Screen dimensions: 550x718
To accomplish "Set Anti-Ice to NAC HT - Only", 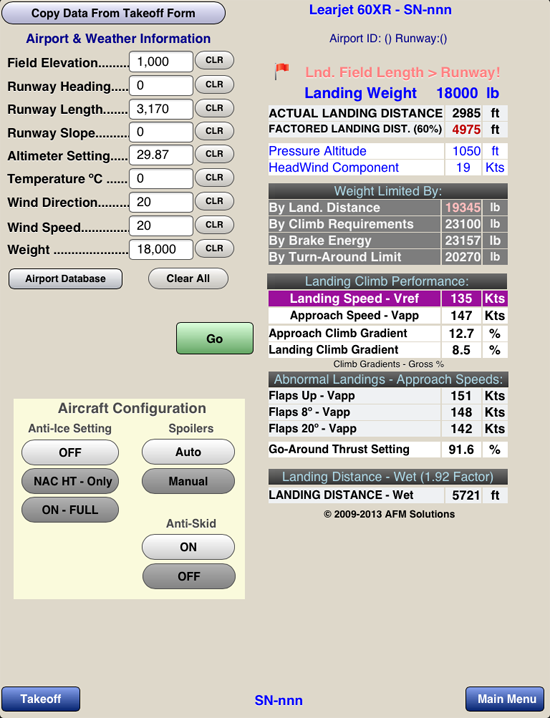I will point(70,481).
